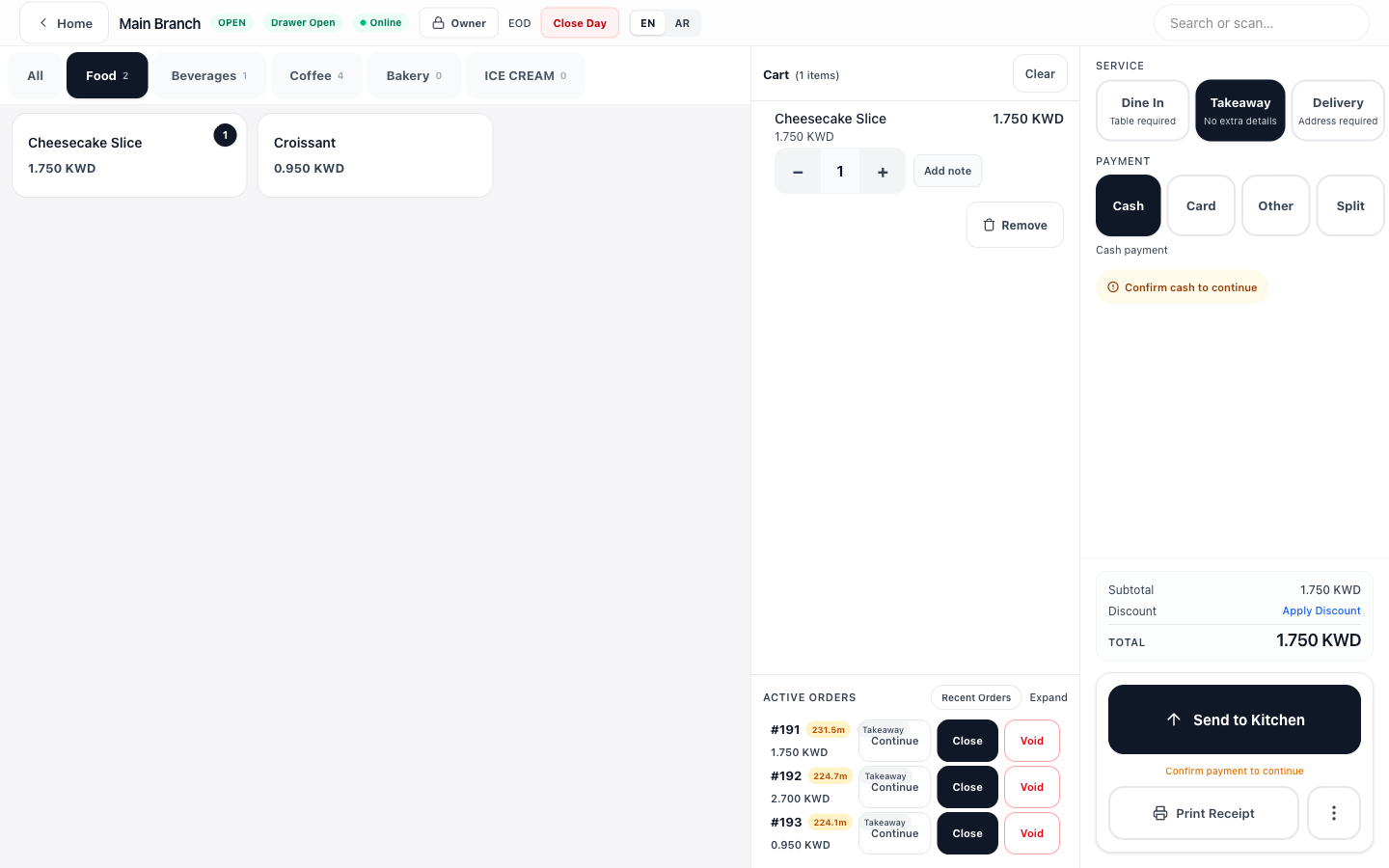The image size is (1389, 868).
Task: Expand the Active Orders panel
Action: (x=1049, y=697)
